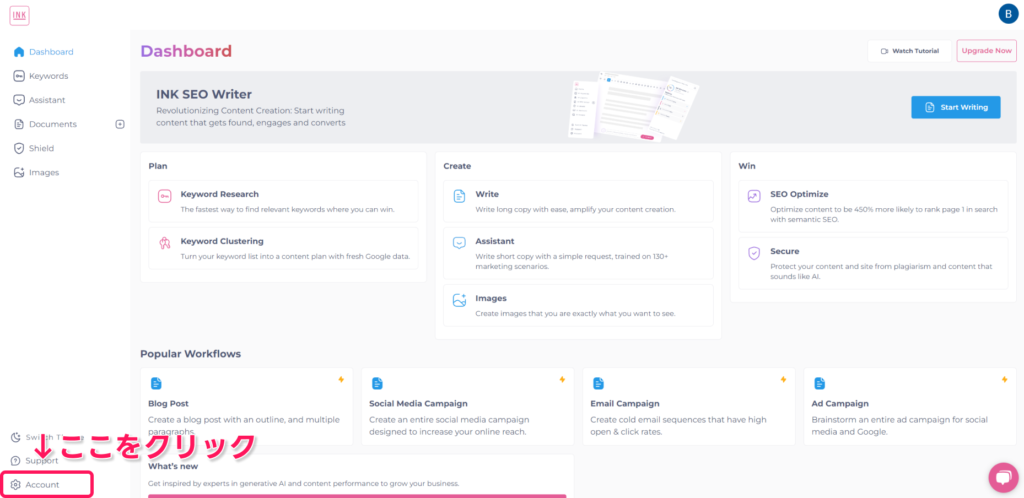
Task: Click the Keyword Clustering icon
Action: pyautogui.click(x=165, y=243)
